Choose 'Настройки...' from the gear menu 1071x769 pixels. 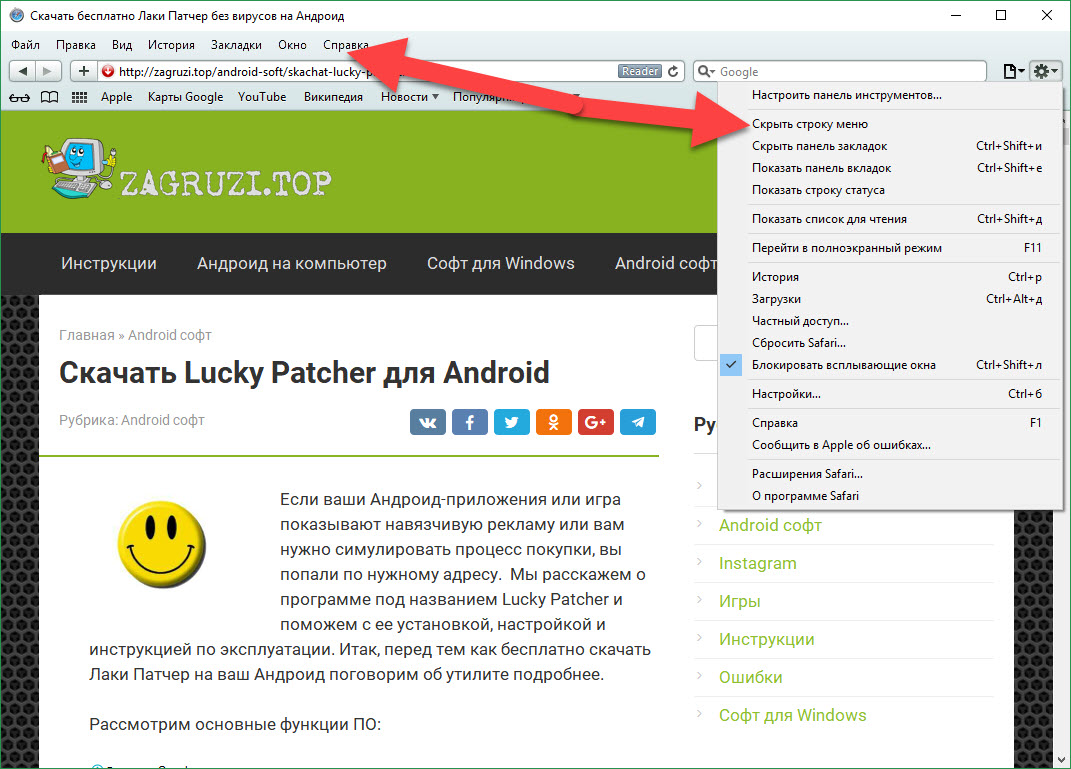786,394
